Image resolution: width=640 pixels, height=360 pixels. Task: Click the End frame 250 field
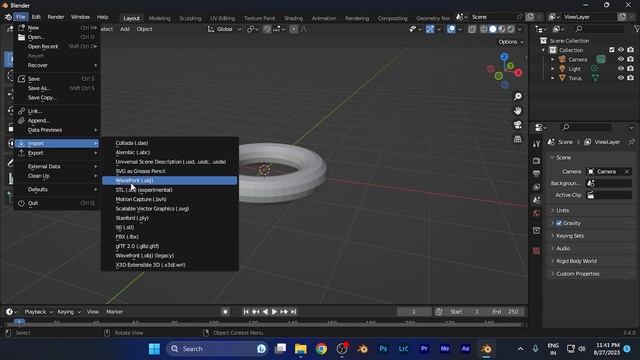pos(505,312)
